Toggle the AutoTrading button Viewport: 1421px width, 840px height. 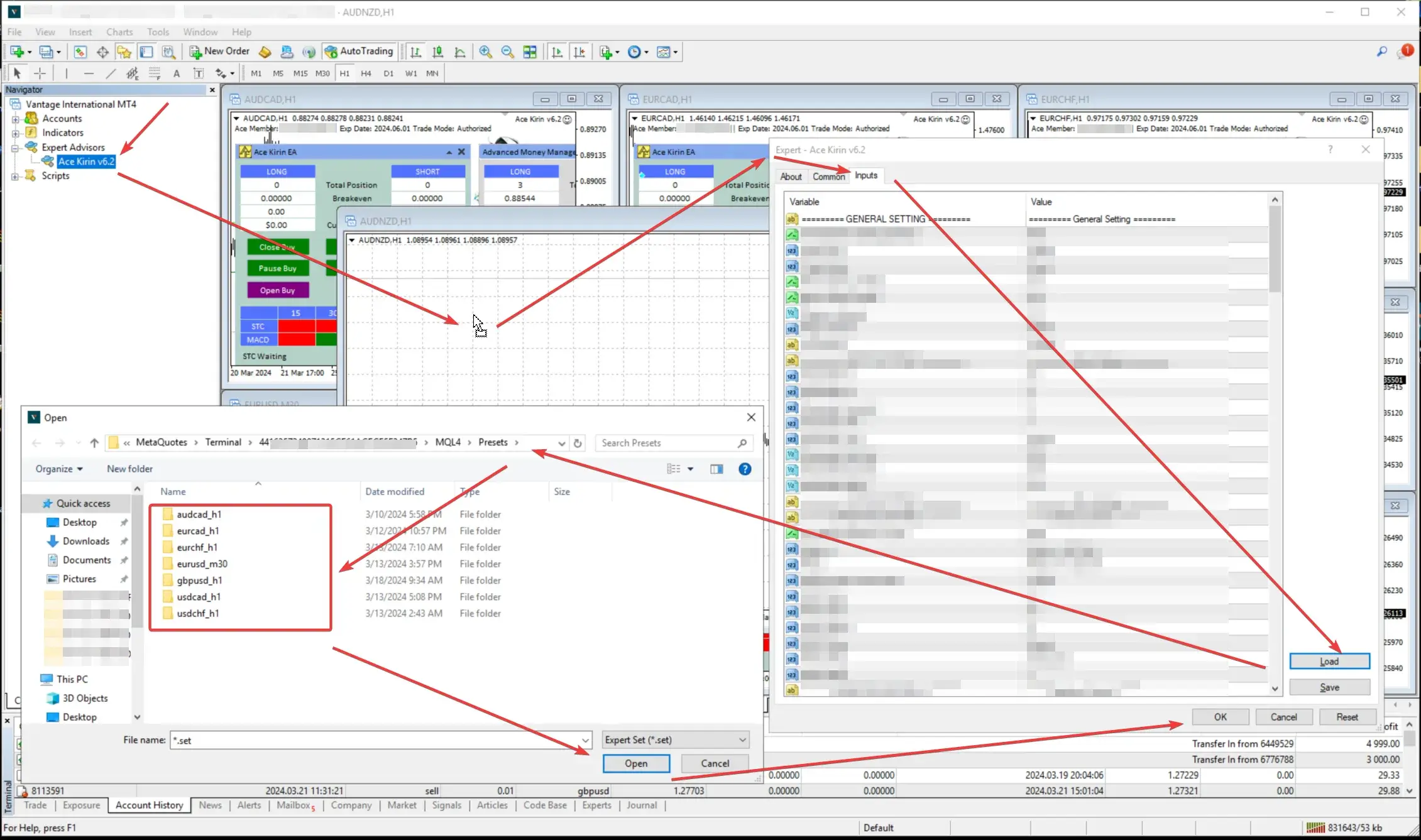coord(358,52)
